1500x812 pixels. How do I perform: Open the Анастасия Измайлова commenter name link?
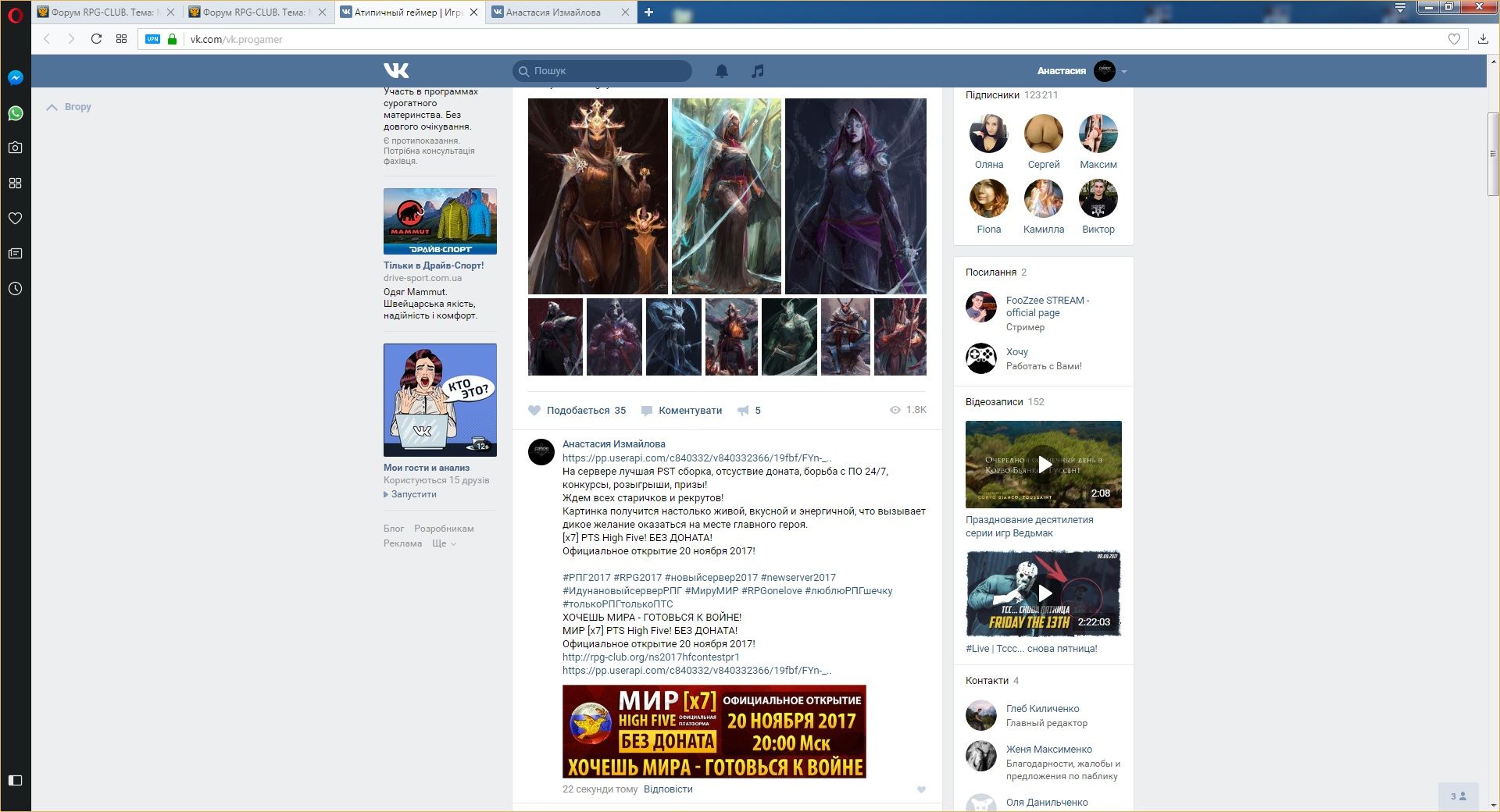tap(614, 443)
